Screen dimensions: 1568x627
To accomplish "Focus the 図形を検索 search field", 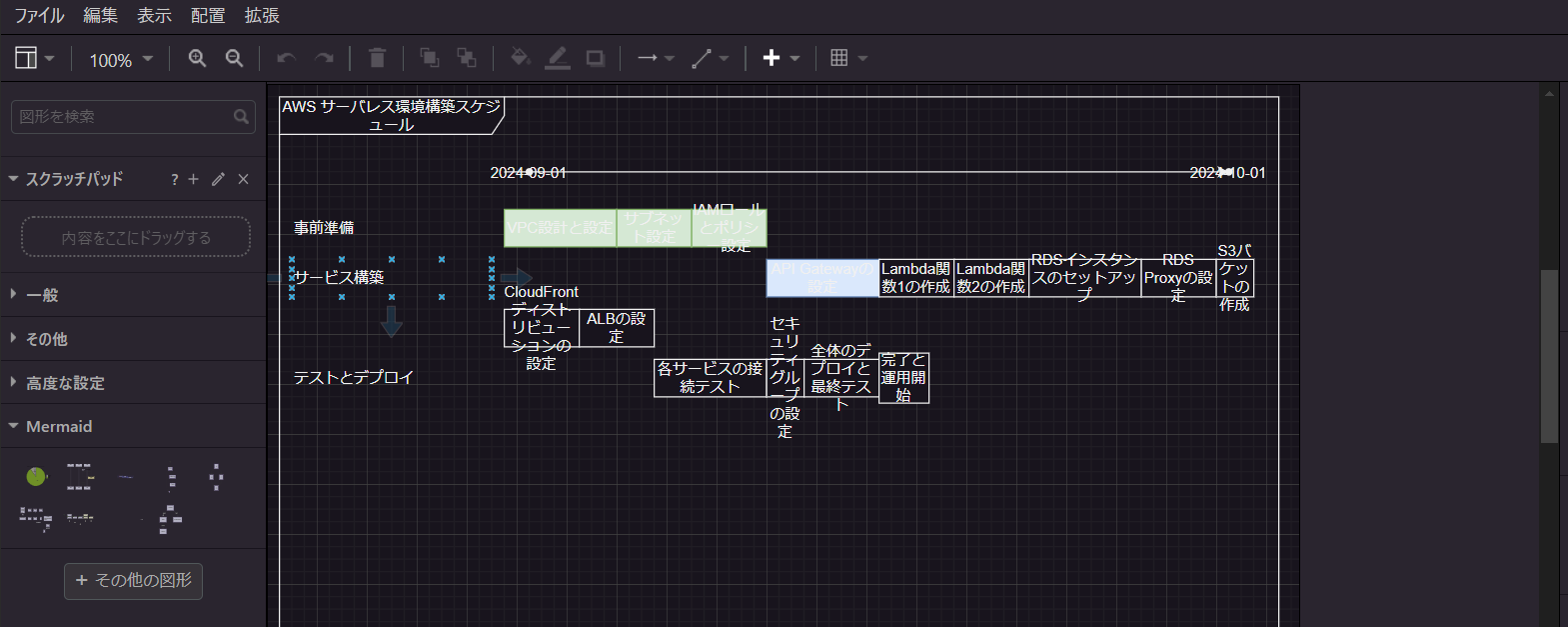I will pyautogui.click(x=133, y=117).
